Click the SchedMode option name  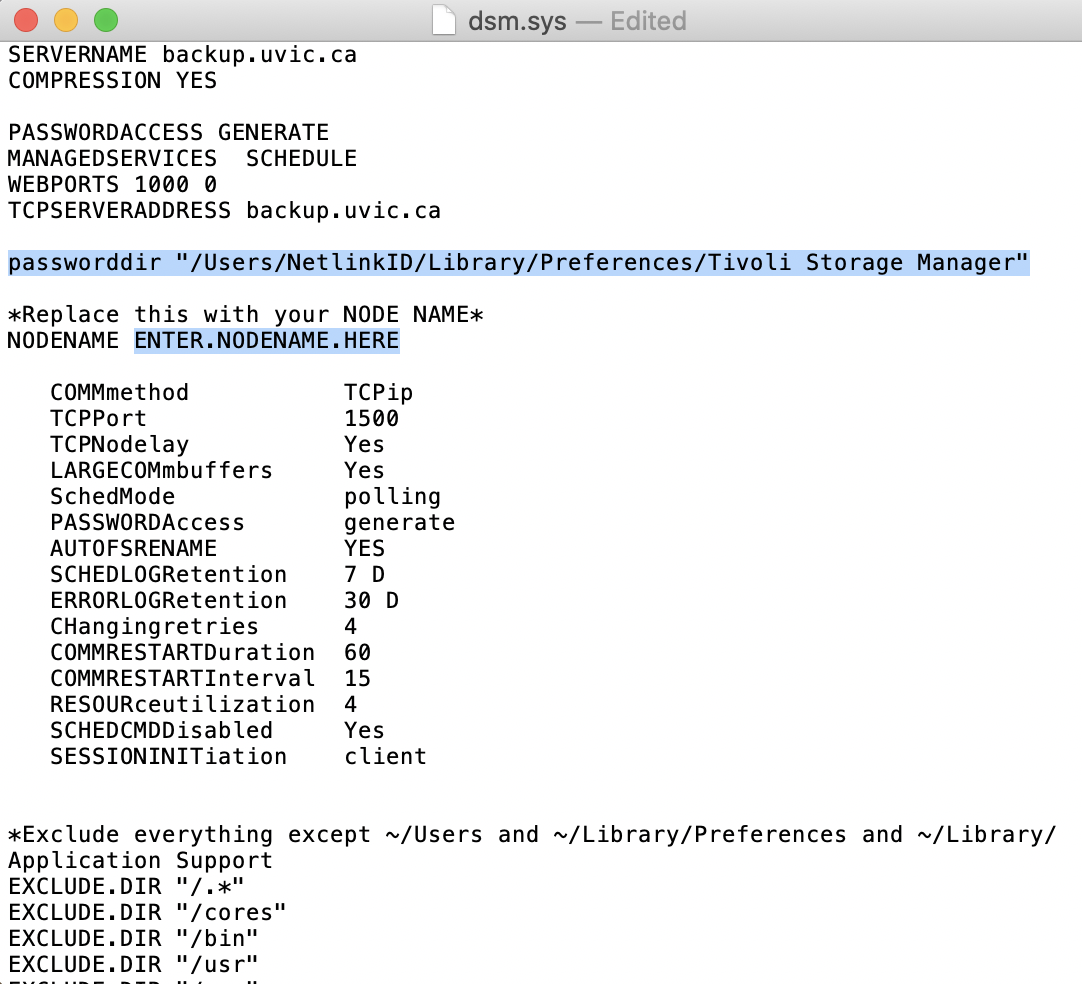(112, 497)
